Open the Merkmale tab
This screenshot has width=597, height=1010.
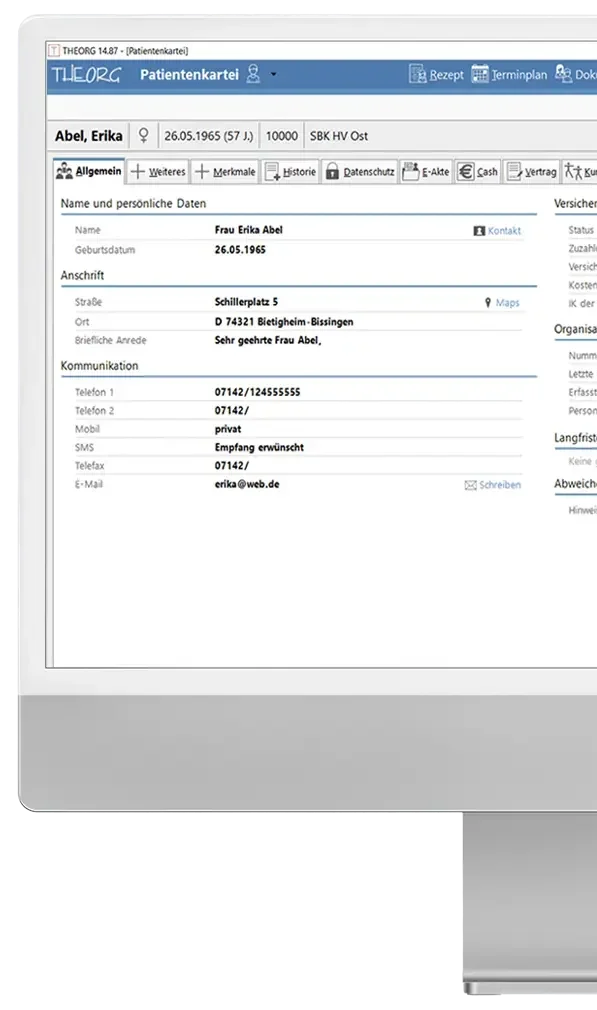coord(225,171)
